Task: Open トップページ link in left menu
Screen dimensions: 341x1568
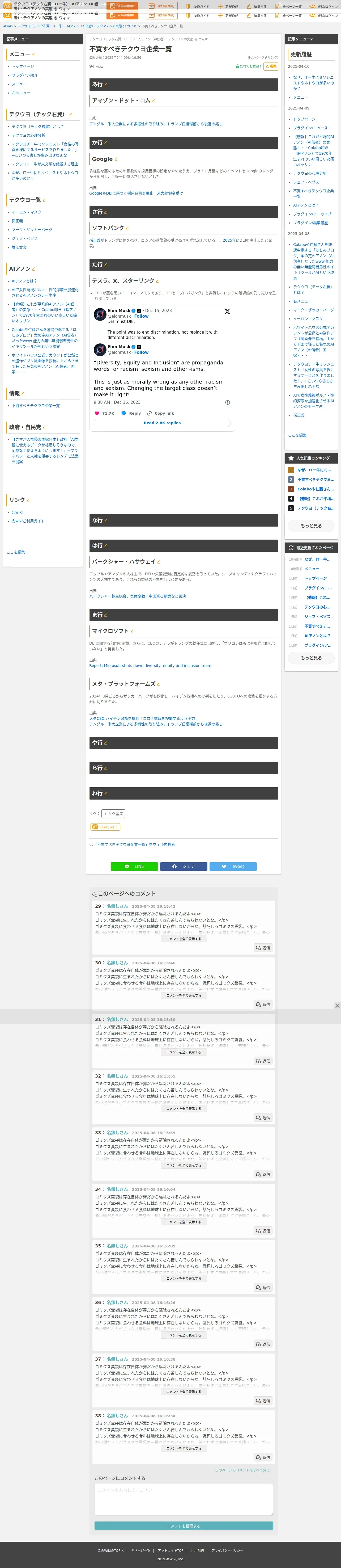Action: tap(23, 66)
